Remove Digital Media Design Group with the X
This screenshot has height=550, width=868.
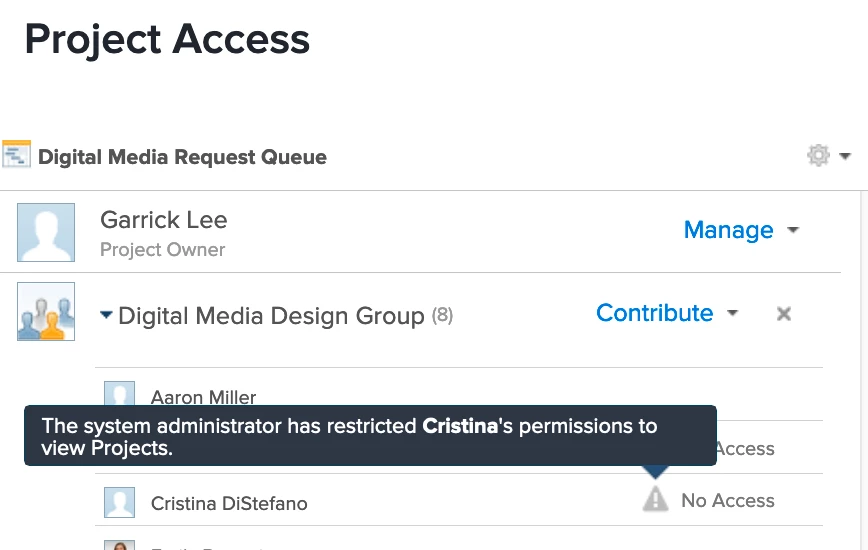pos(784,314)
